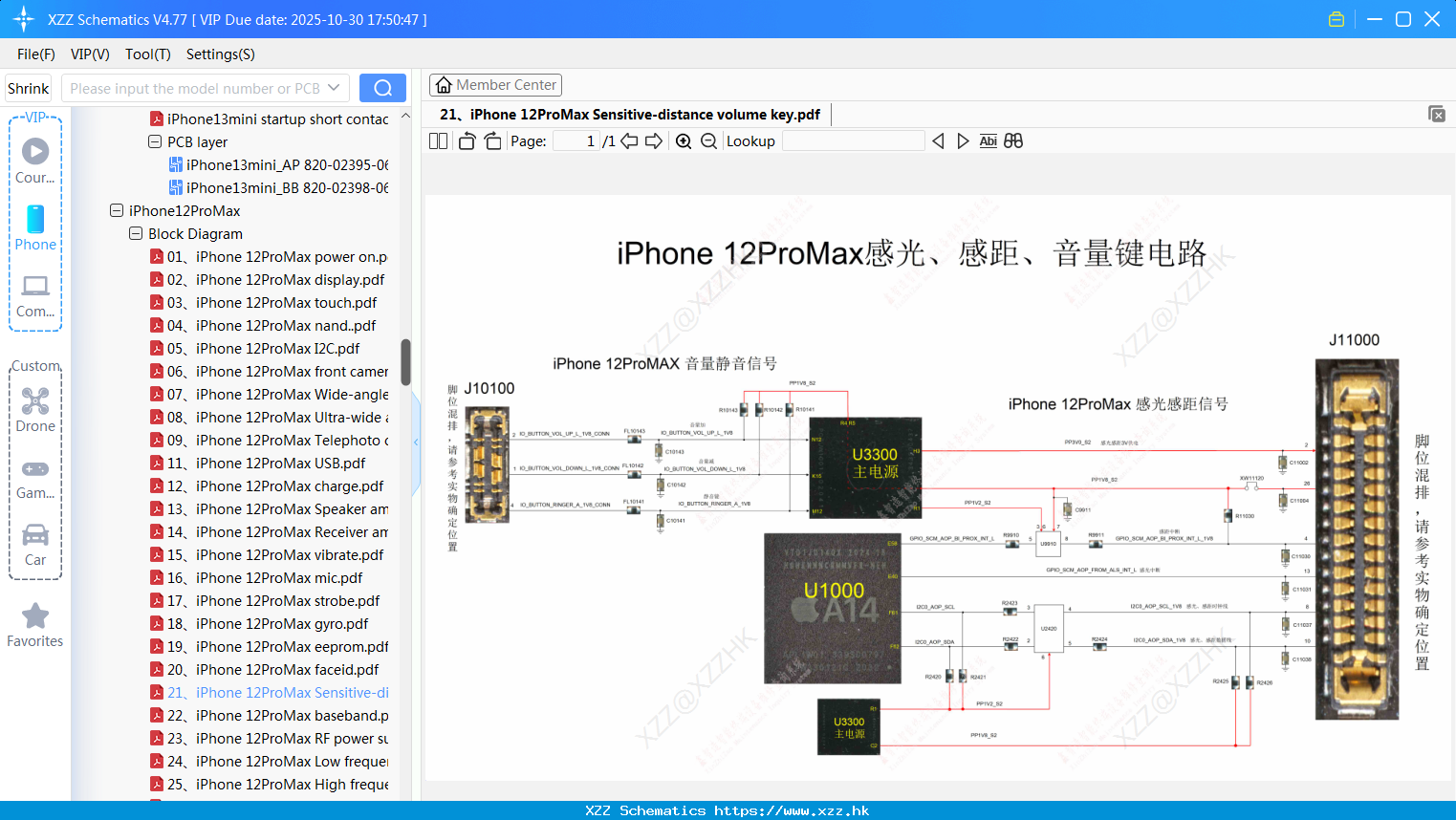Viewport: 1456px width, 820px height.
Task: Open the Tool(T) menu
Action: click(148, 54)
